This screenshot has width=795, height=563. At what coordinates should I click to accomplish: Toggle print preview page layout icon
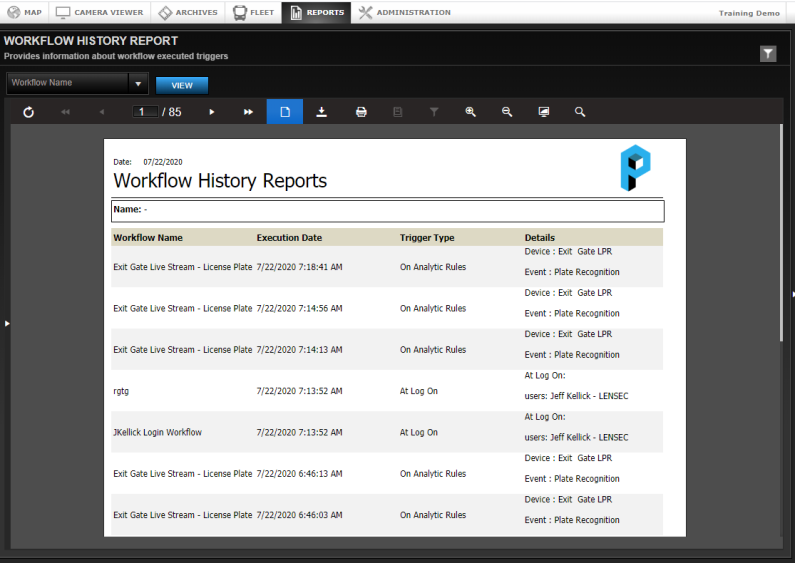tap(285, 112)
